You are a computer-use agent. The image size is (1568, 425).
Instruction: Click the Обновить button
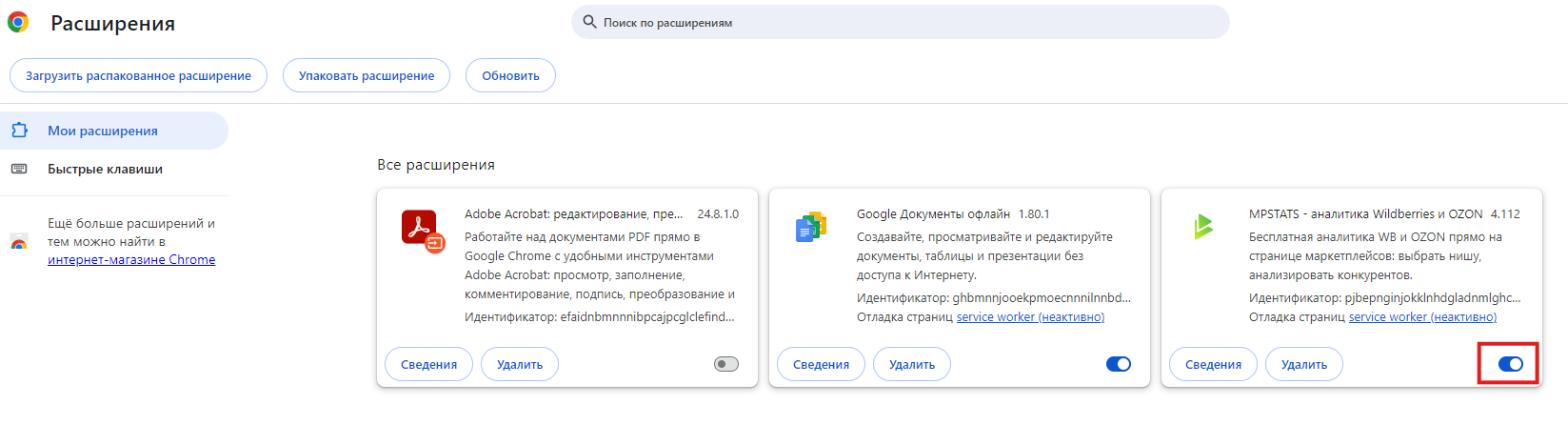[510, 75]
